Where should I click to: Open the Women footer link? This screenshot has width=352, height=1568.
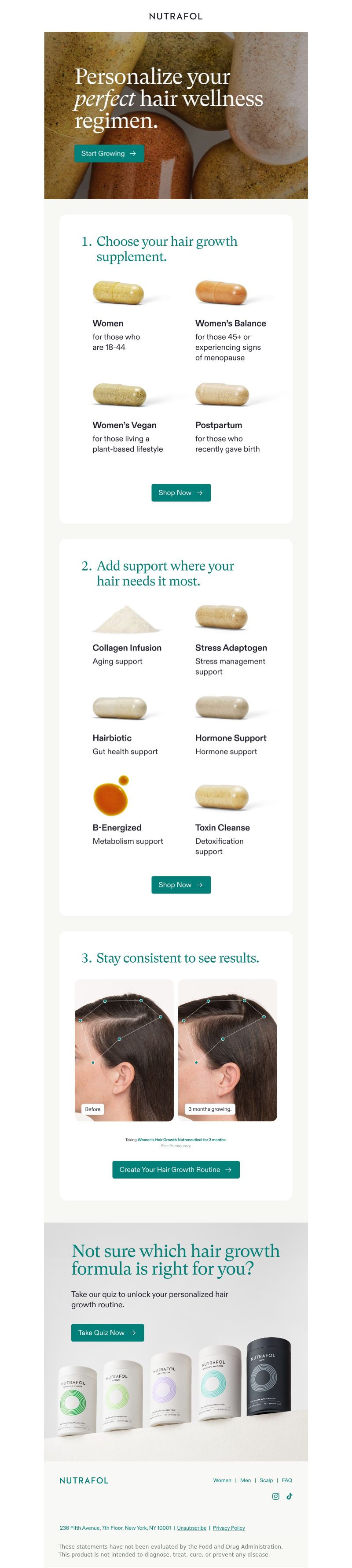pos(222,1480)
